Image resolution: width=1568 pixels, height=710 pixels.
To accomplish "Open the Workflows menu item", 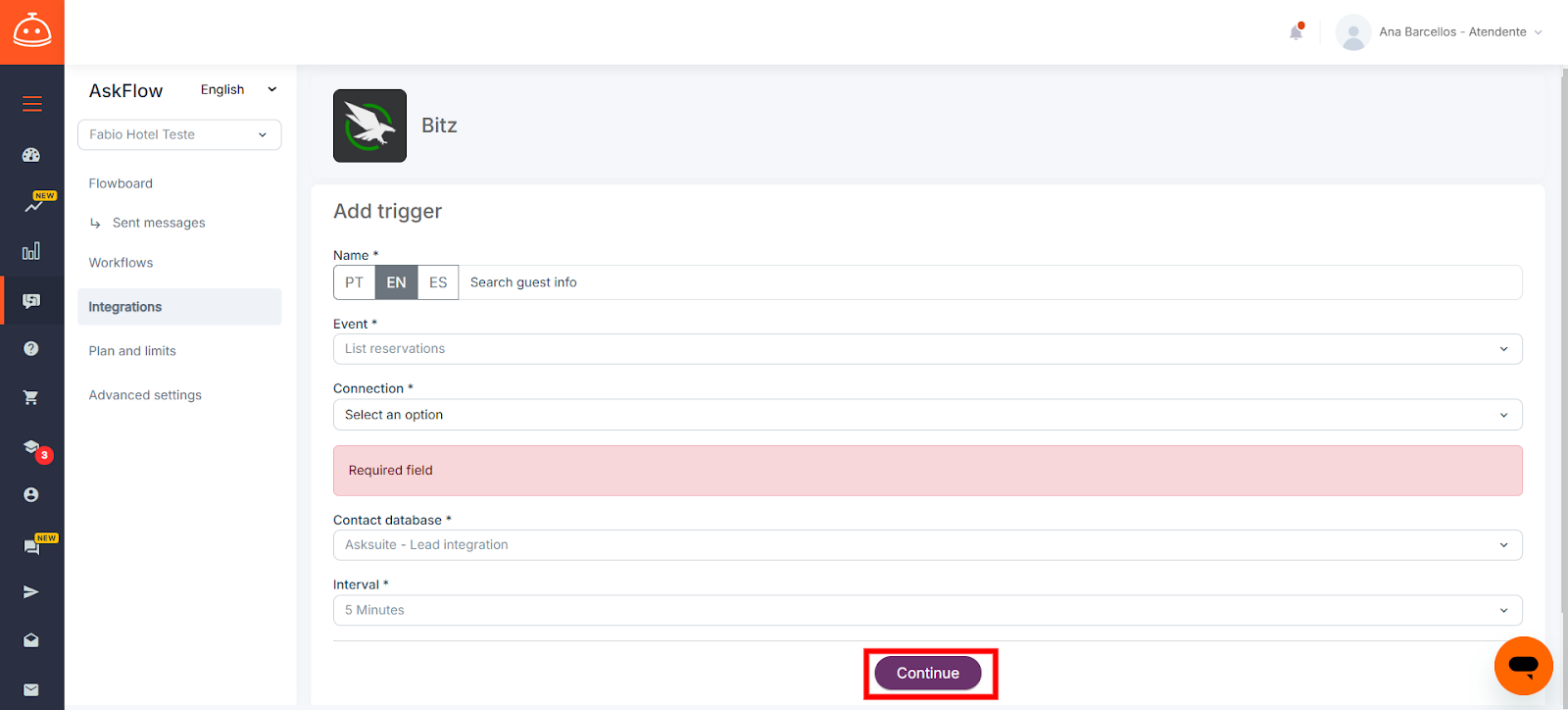I will (121, 263).
